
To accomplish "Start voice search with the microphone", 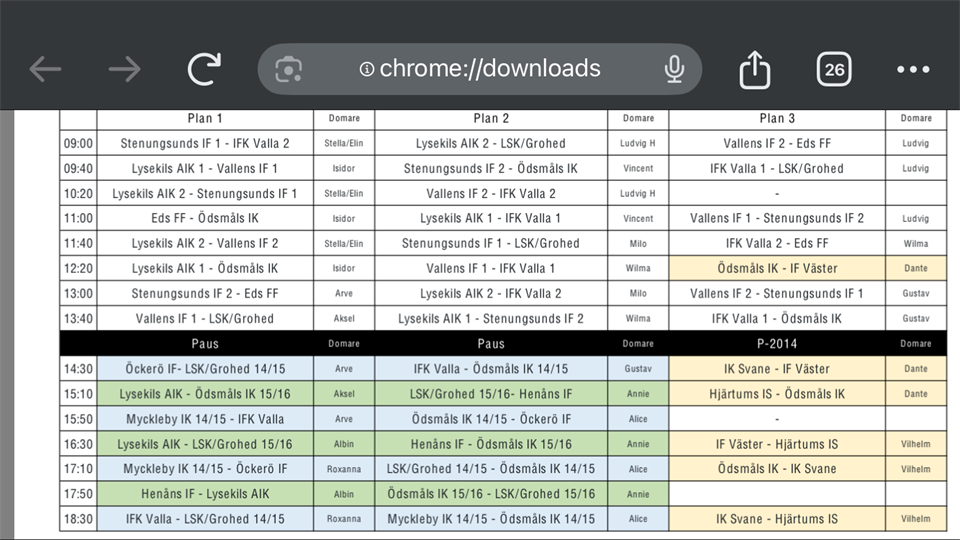I will point(673,69).
